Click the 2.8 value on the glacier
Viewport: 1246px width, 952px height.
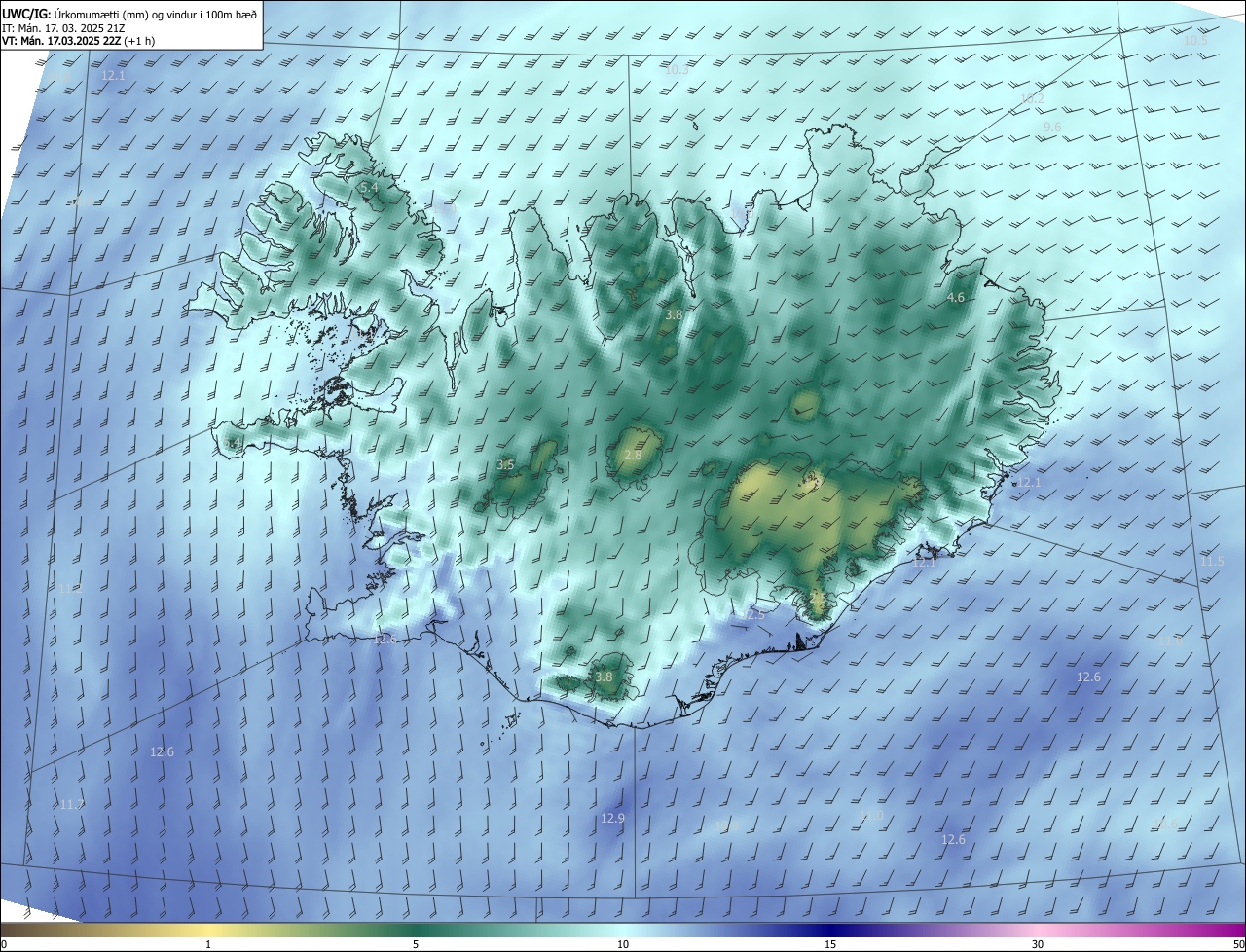633,456
